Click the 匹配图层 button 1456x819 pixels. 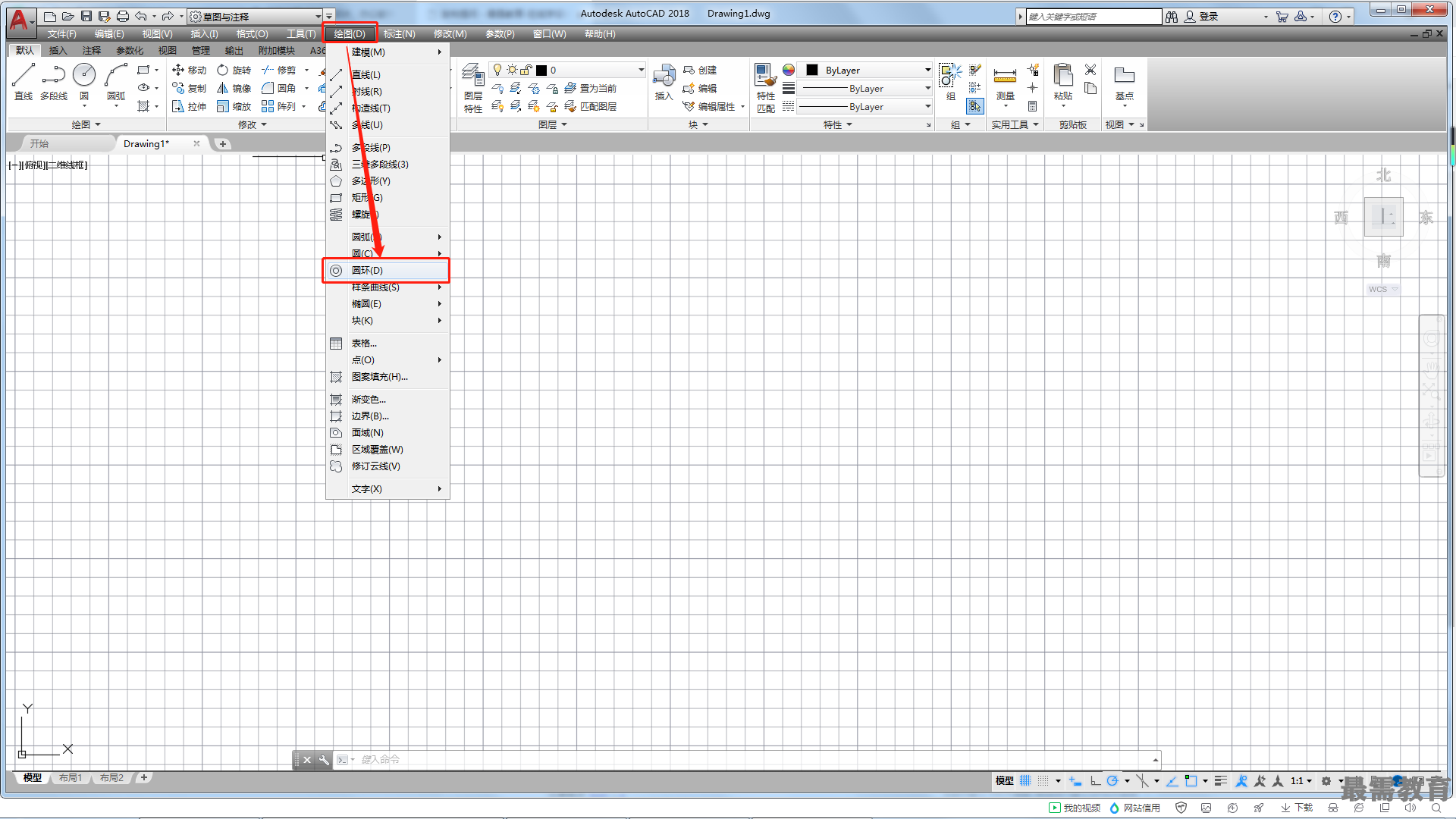[591, 106]
